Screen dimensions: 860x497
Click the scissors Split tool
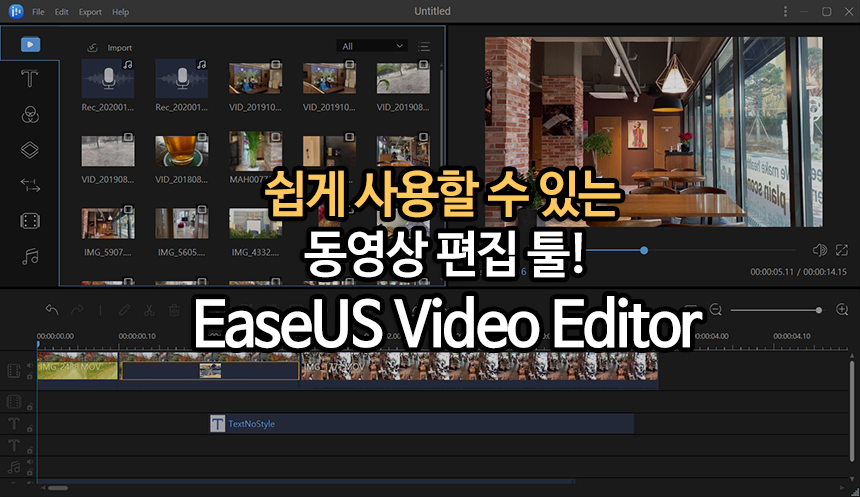click(x=149, y=310)
